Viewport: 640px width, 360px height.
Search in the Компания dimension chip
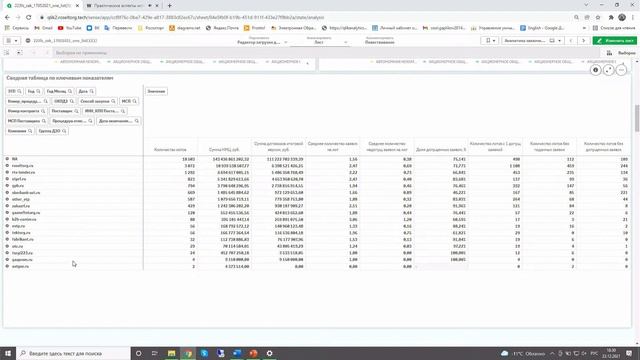coord(30,131)
